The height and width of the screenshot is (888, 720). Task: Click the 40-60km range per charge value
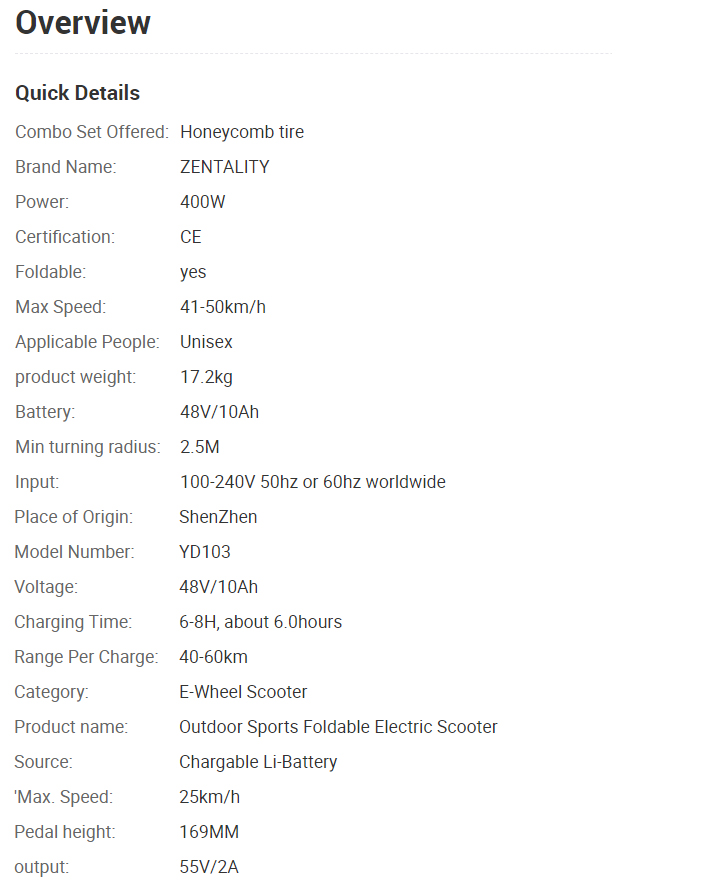click(x=214, y=657)
